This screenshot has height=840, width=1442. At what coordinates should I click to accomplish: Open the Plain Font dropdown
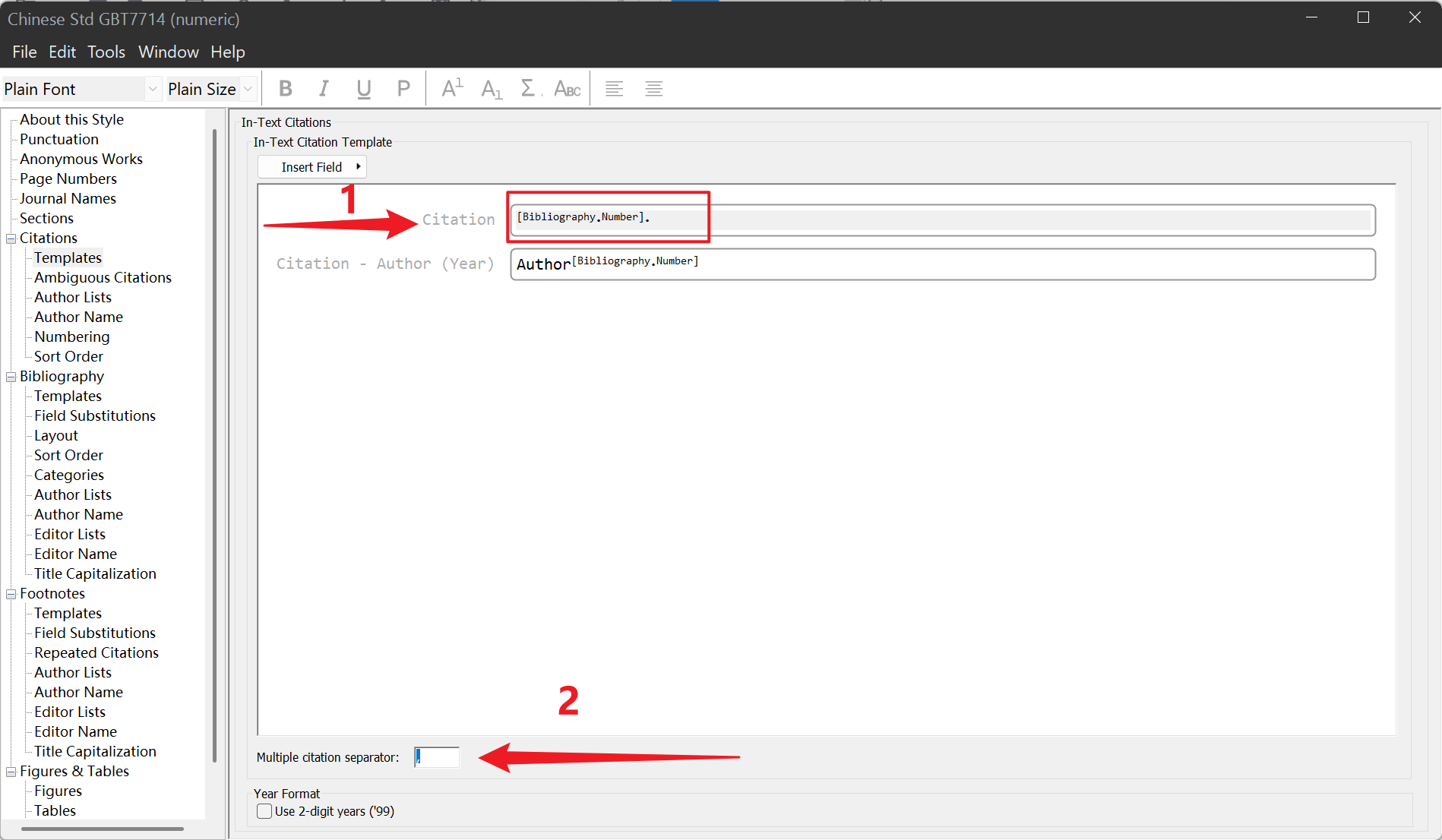point(153,89)
